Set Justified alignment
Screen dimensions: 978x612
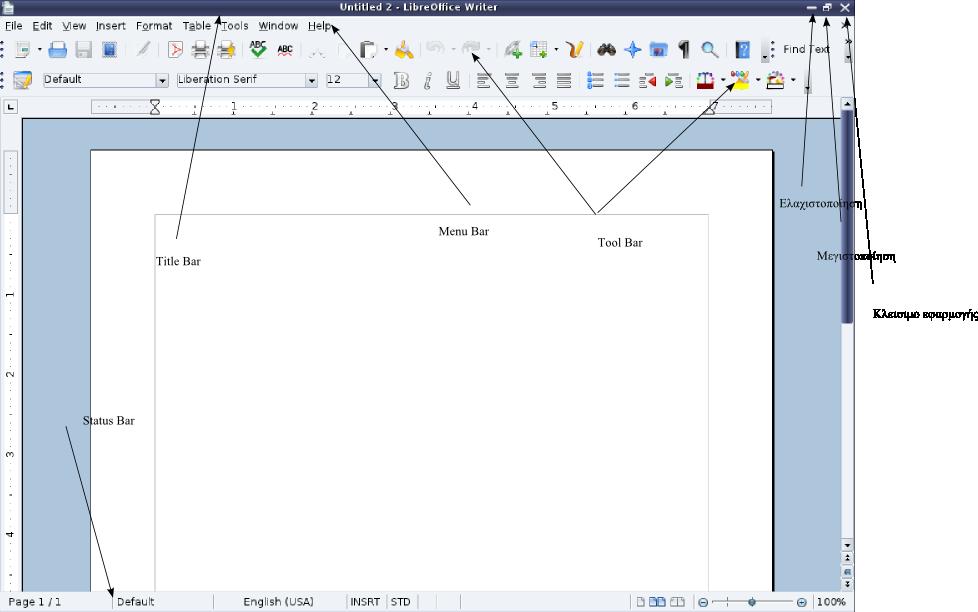click(564, 80)
